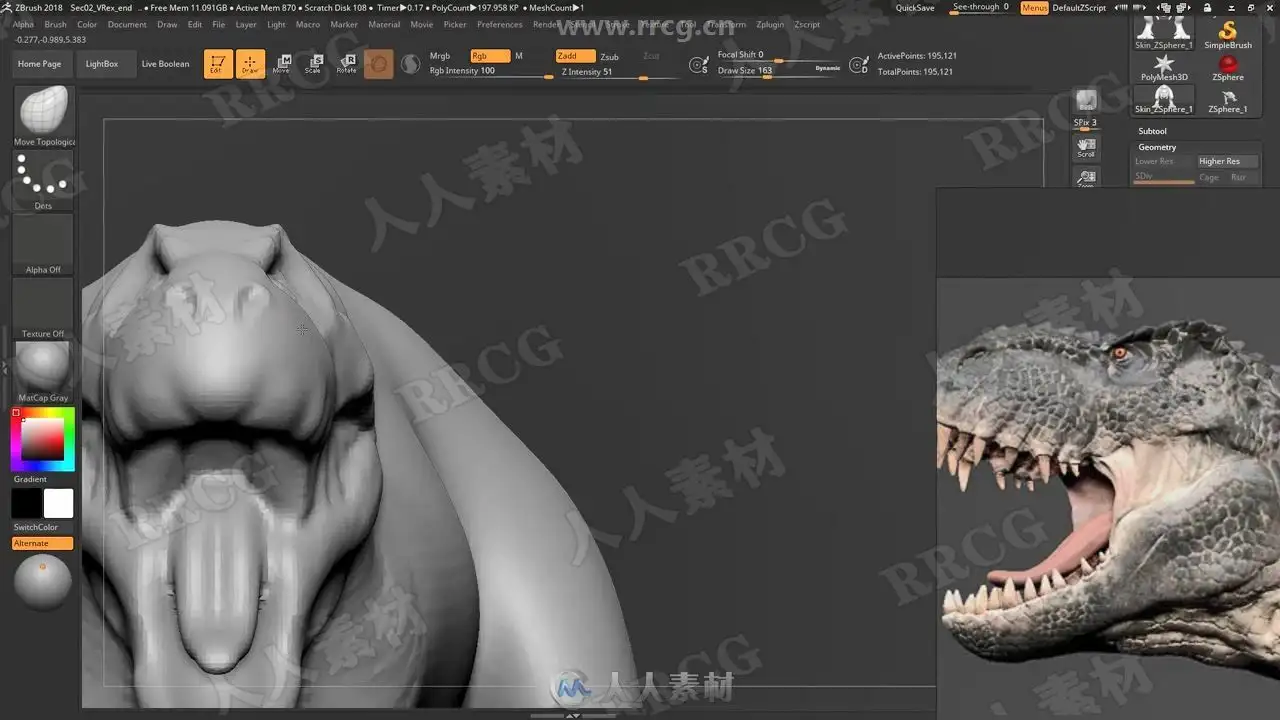Select the red ZSphere tool
Viewport: 1280px width, 720px height.
[x=1228, y=67]
